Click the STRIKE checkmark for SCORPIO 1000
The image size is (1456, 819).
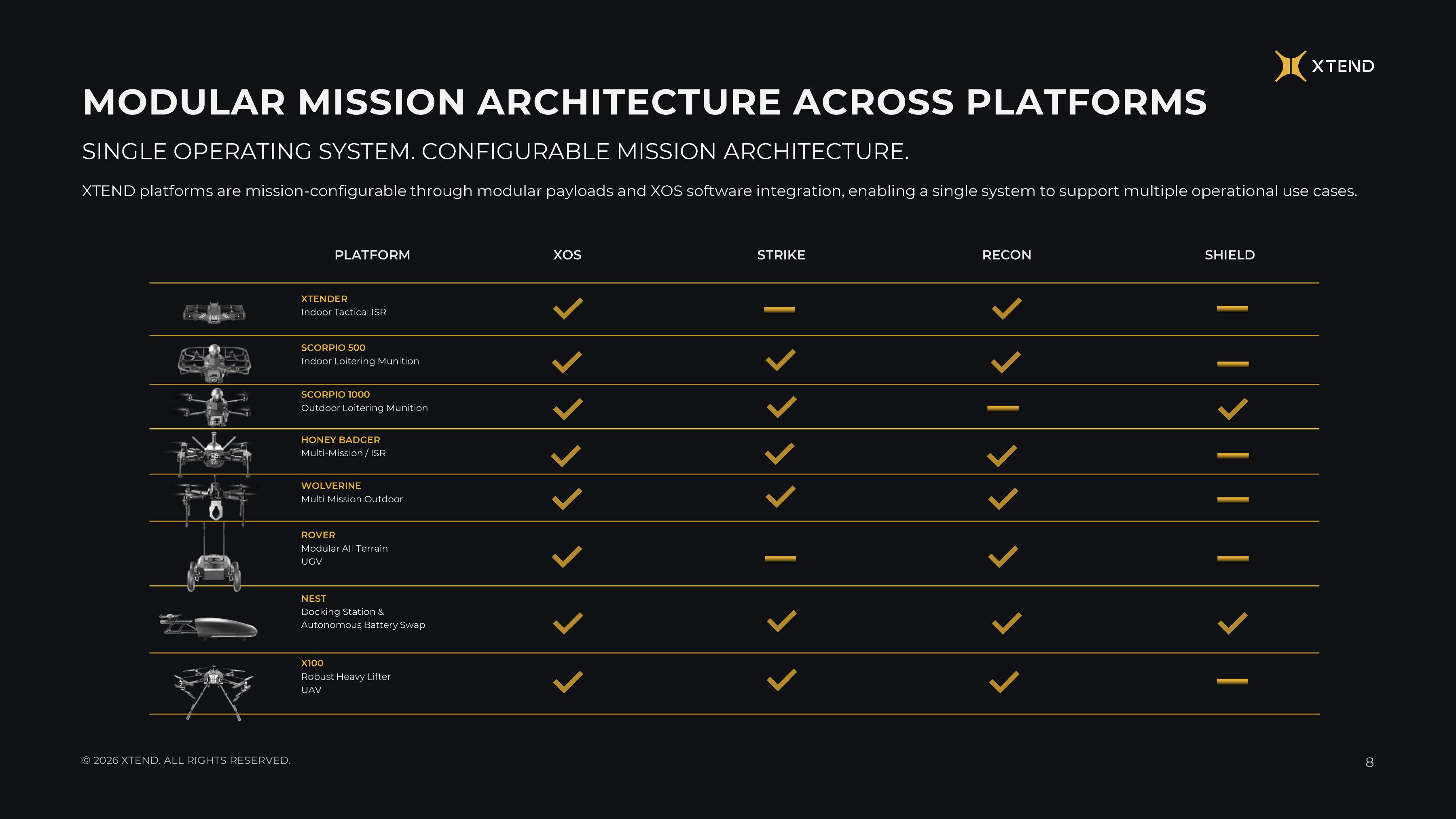point(782,407)
